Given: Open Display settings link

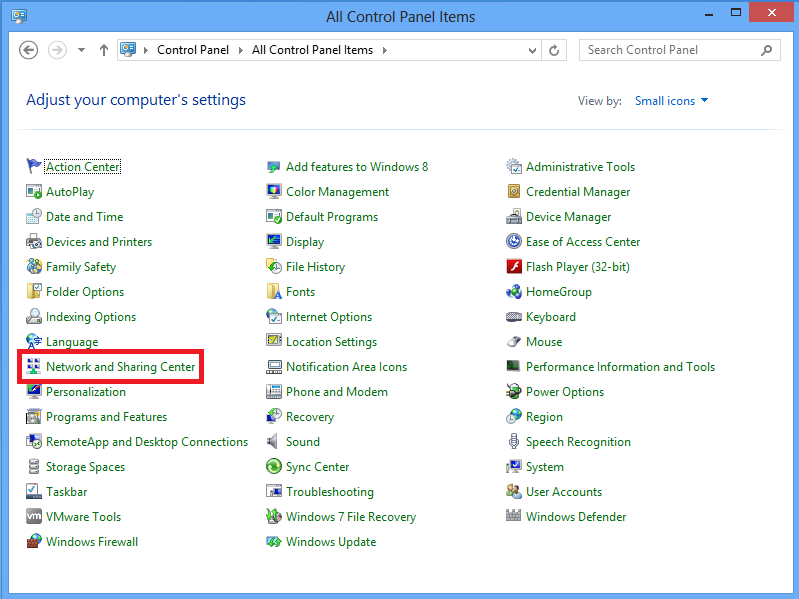Looking at the screenshot, I should pyautogui.click(x=305, y=241).
